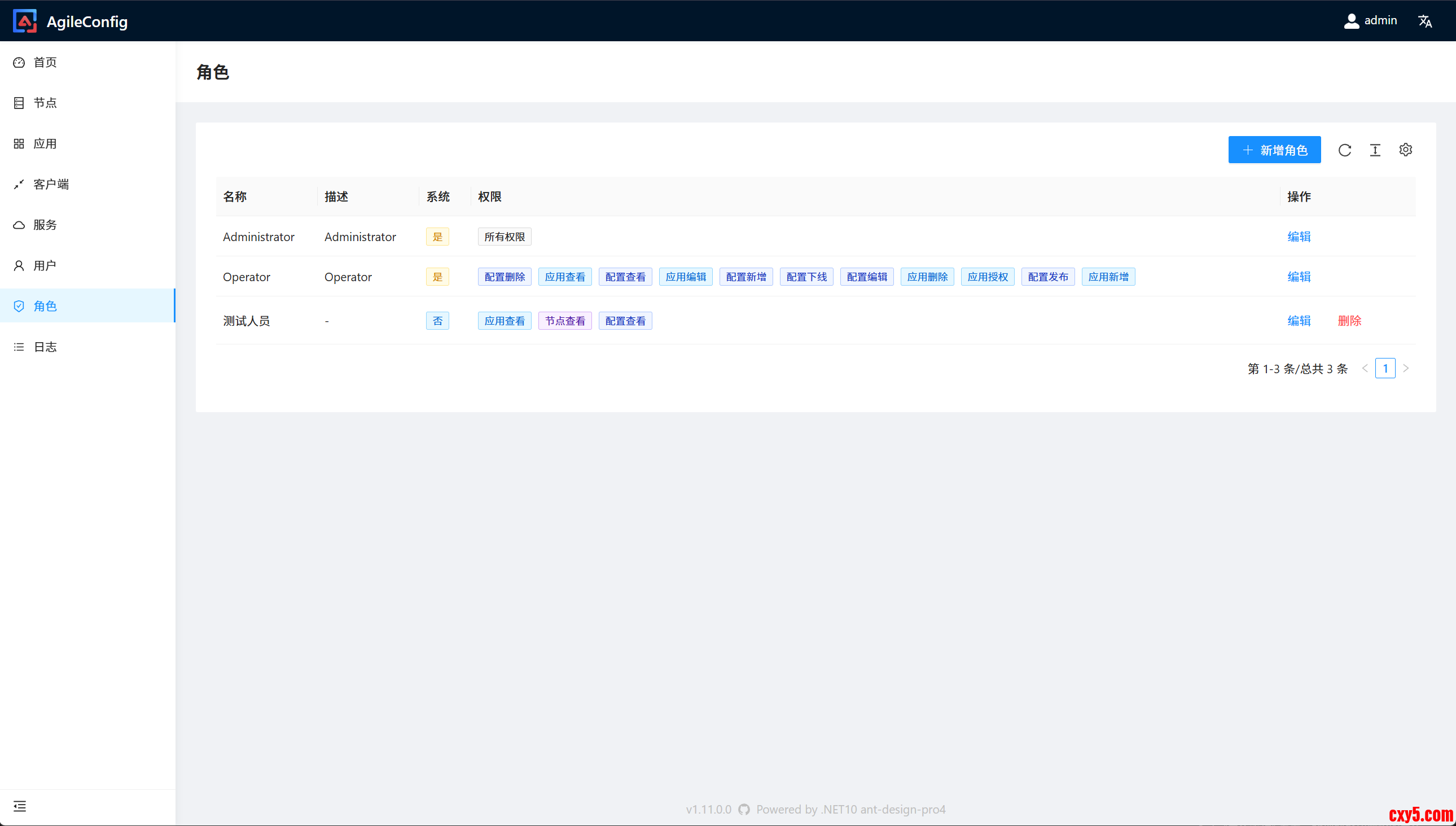Delete the 测试人员 role
This screenshot has width=1456, height=826.
point(1349,321)
